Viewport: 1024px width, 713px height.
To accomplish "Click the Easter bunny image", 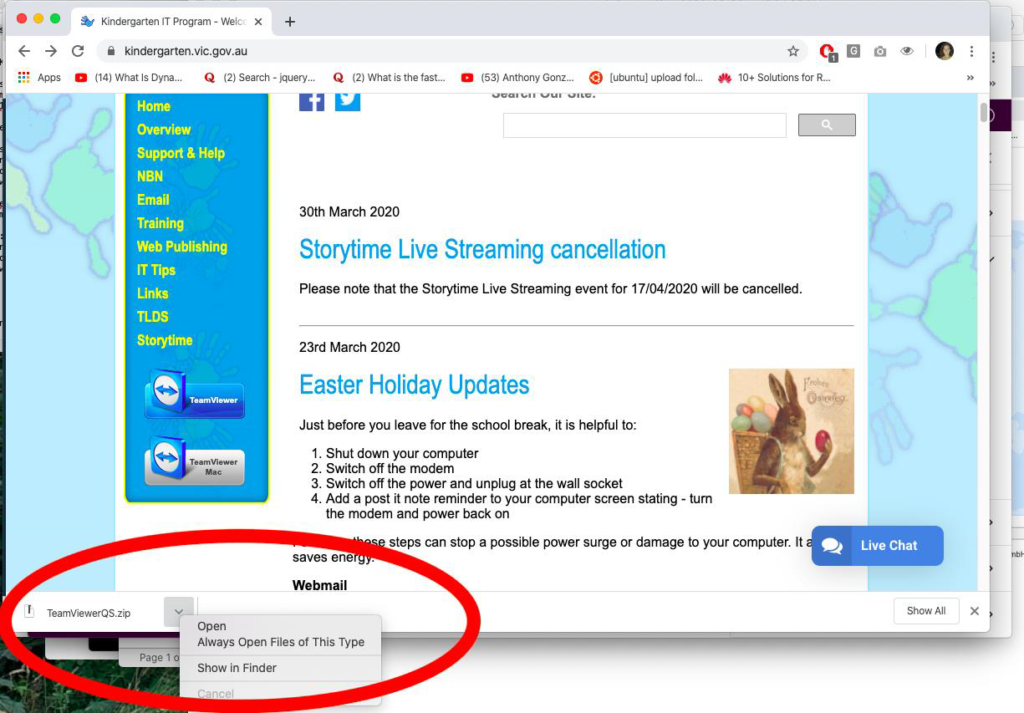I will pyautogui.click(x=792, y=431).
